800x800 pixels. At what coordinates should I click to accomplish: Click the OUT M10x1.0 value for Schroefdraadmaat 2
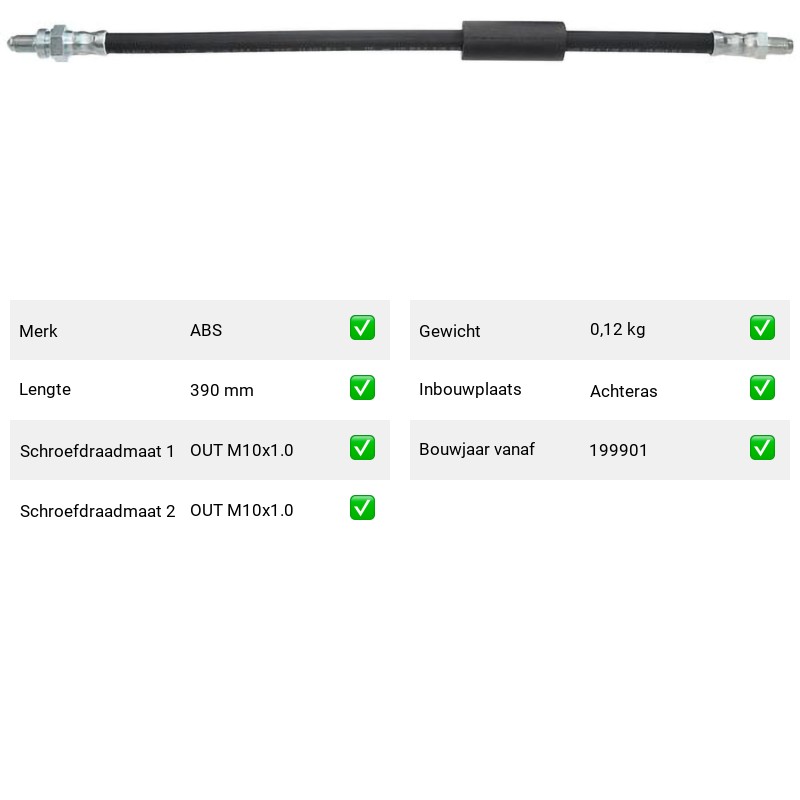(x=242, y=510)
